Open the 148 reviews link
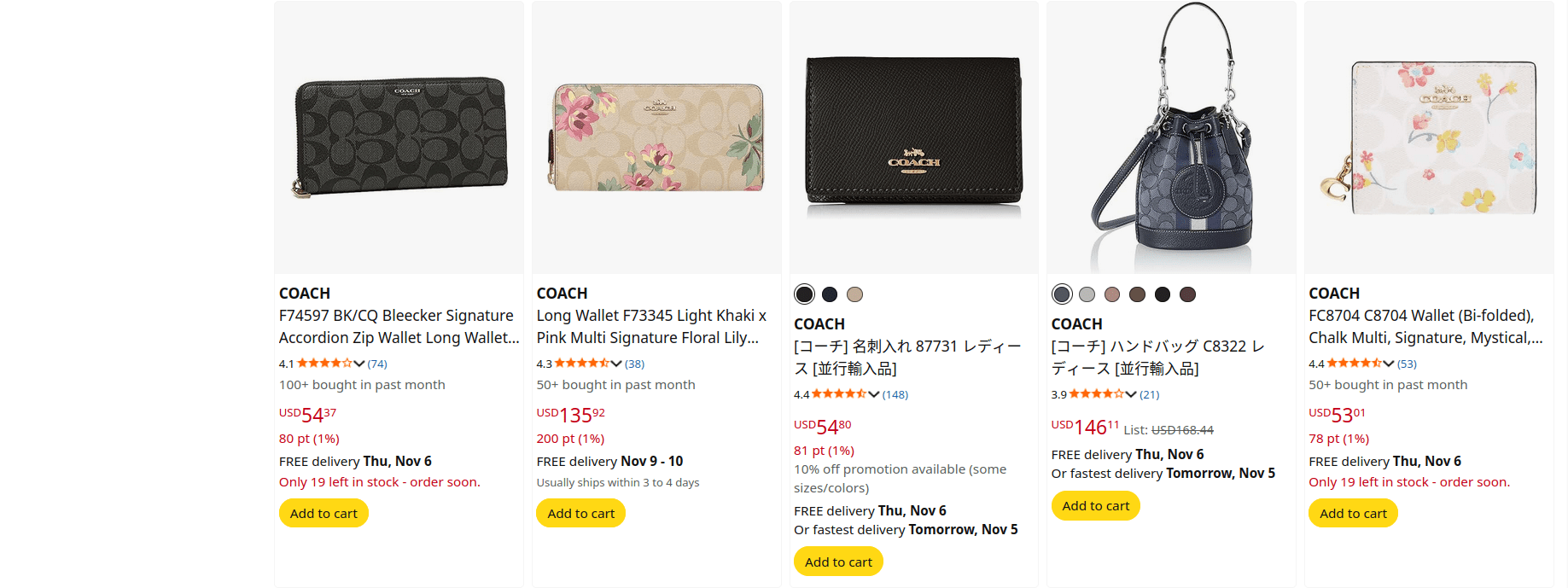The height and width of the screenshot is (588, 1568). click(x=895, y=394)
